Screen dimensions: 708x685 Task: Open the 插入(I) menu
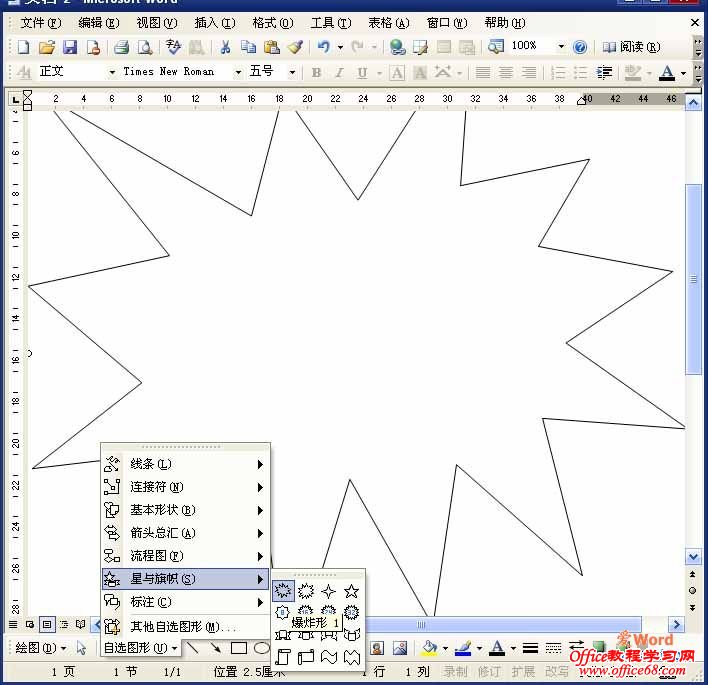(x=214, y=23)
